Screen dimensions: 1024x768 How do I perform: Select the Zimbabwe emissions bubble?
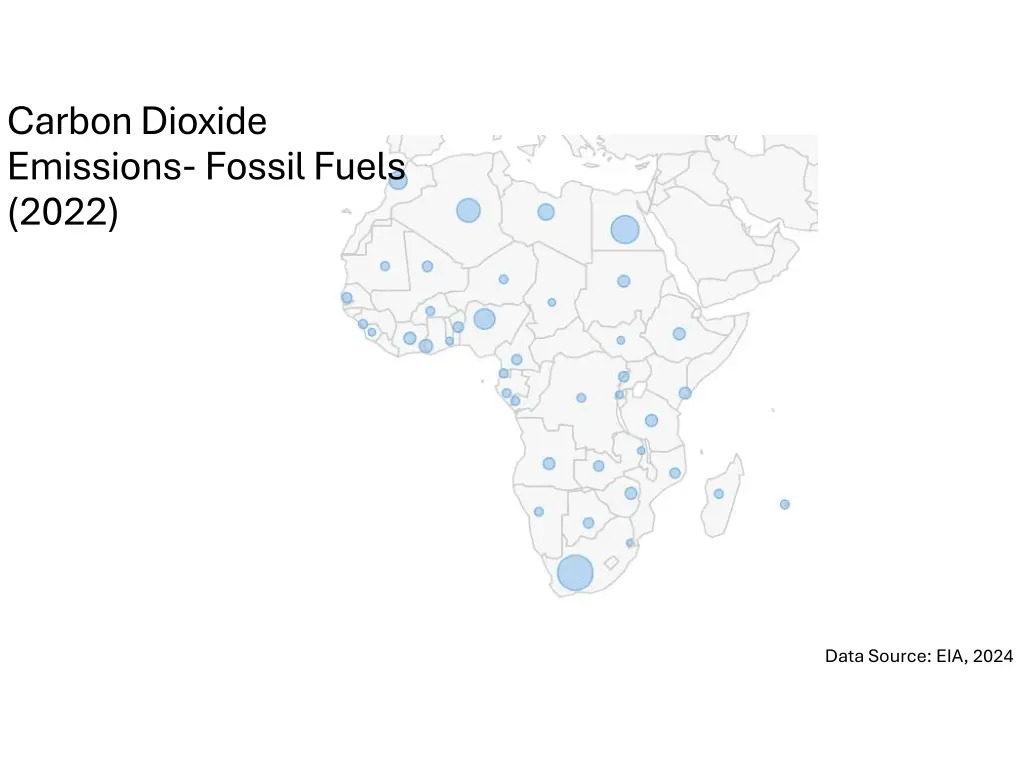pyautogui.click(x=631, y=493)
